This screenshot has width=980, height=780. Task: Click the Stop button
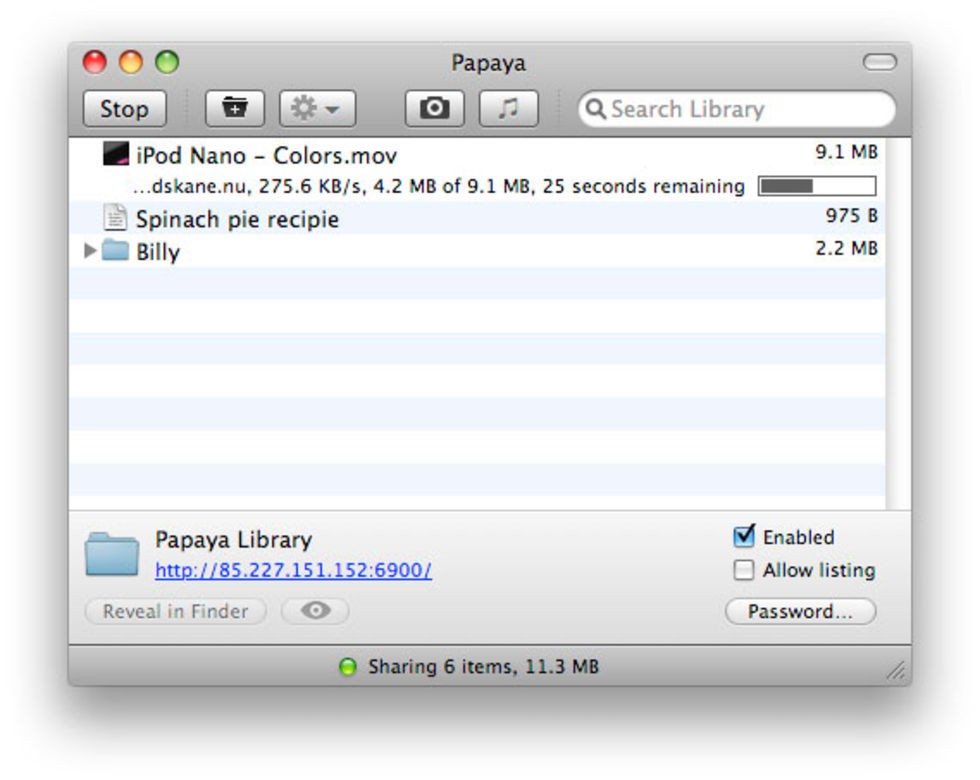[124, 109]
